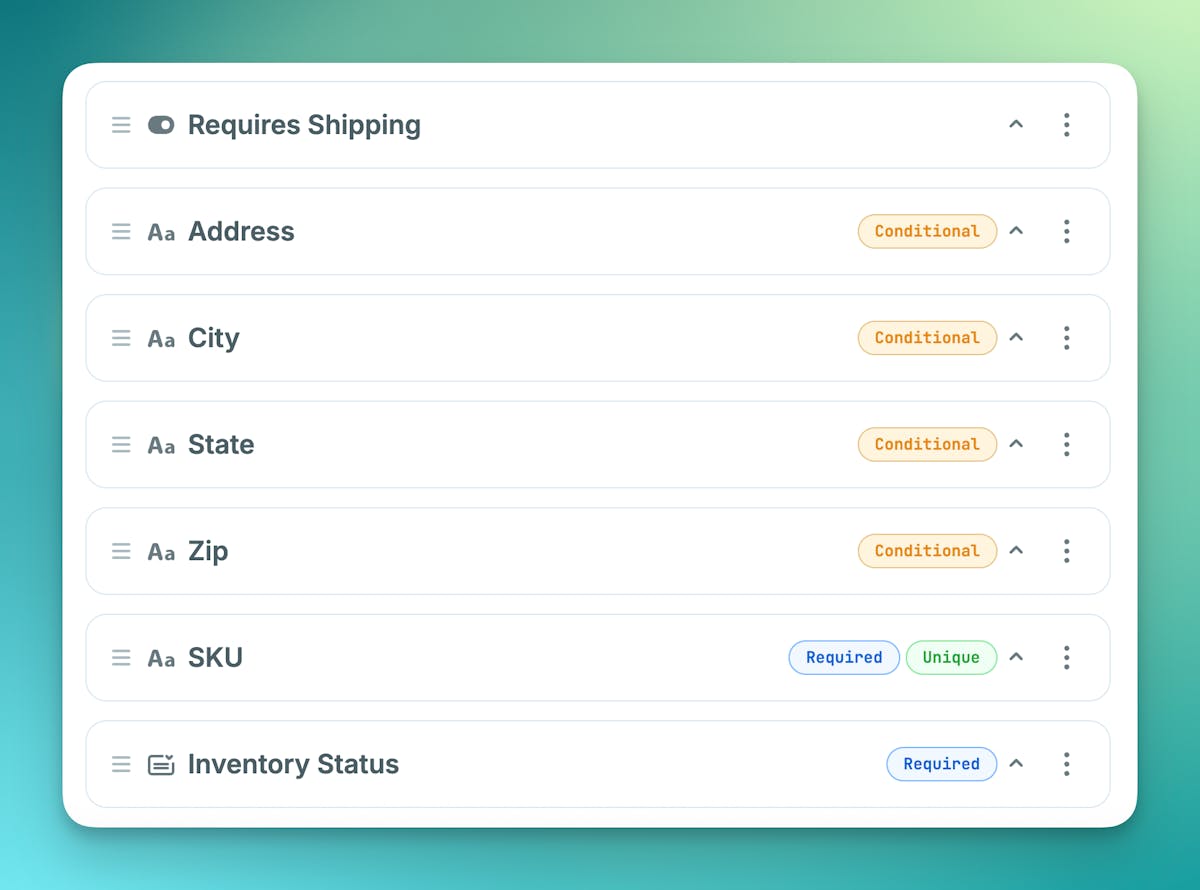Click the Required badge on Inventory Status
The height and width of the screenshot is (890, 1200).
tap(941, 764)
